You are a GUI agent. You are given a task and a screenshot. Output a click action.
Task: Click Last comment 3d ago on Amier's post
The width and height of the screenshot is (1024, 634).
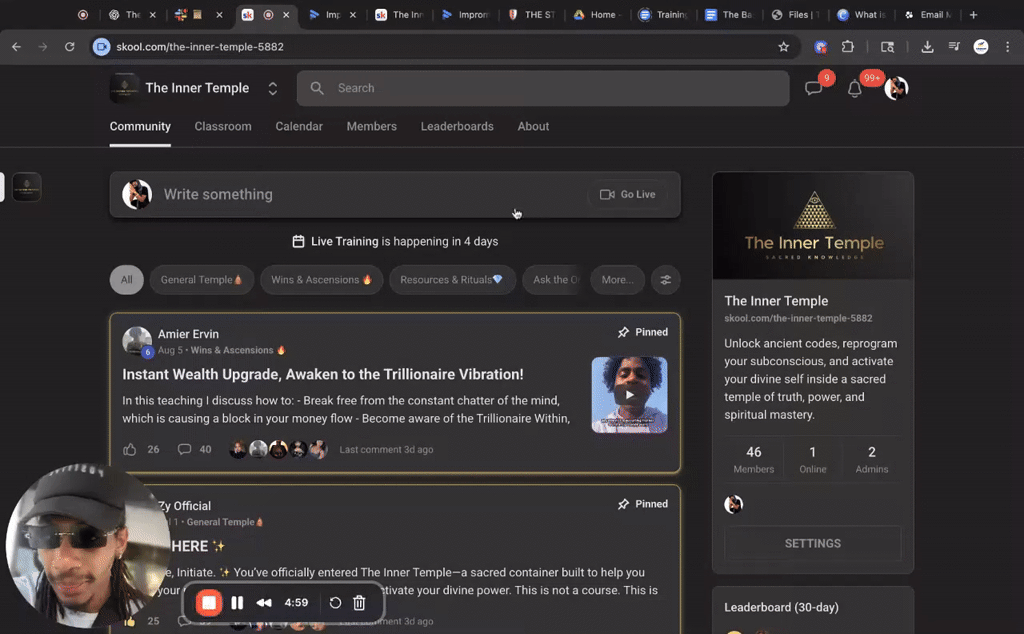pos(386,449)
